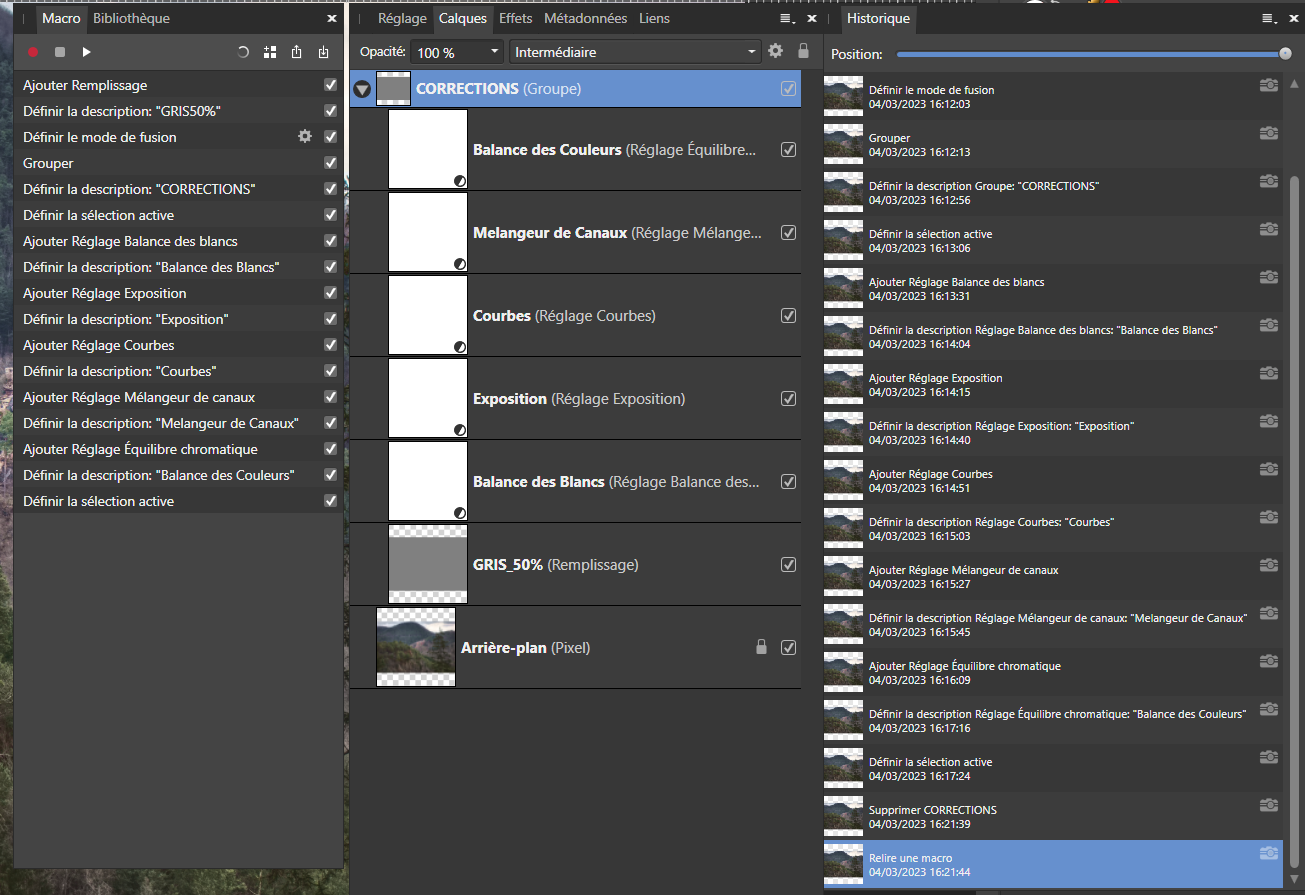Add macro to library icon
Screen dimensions: 1305x895
(x=270, y=52)
